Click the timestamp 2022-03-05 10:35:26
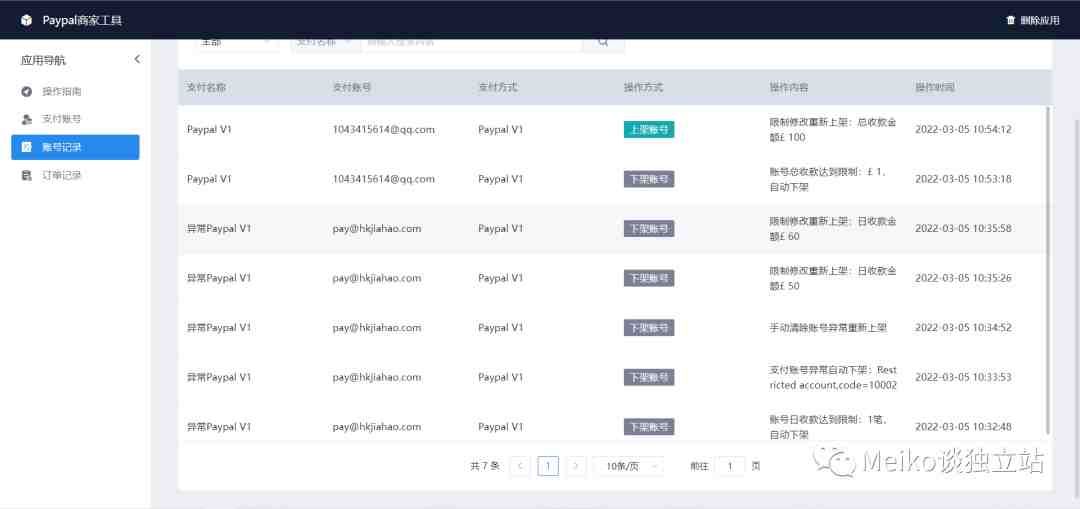This screenshot has width=1080, height=509. [x=963, y=278]
